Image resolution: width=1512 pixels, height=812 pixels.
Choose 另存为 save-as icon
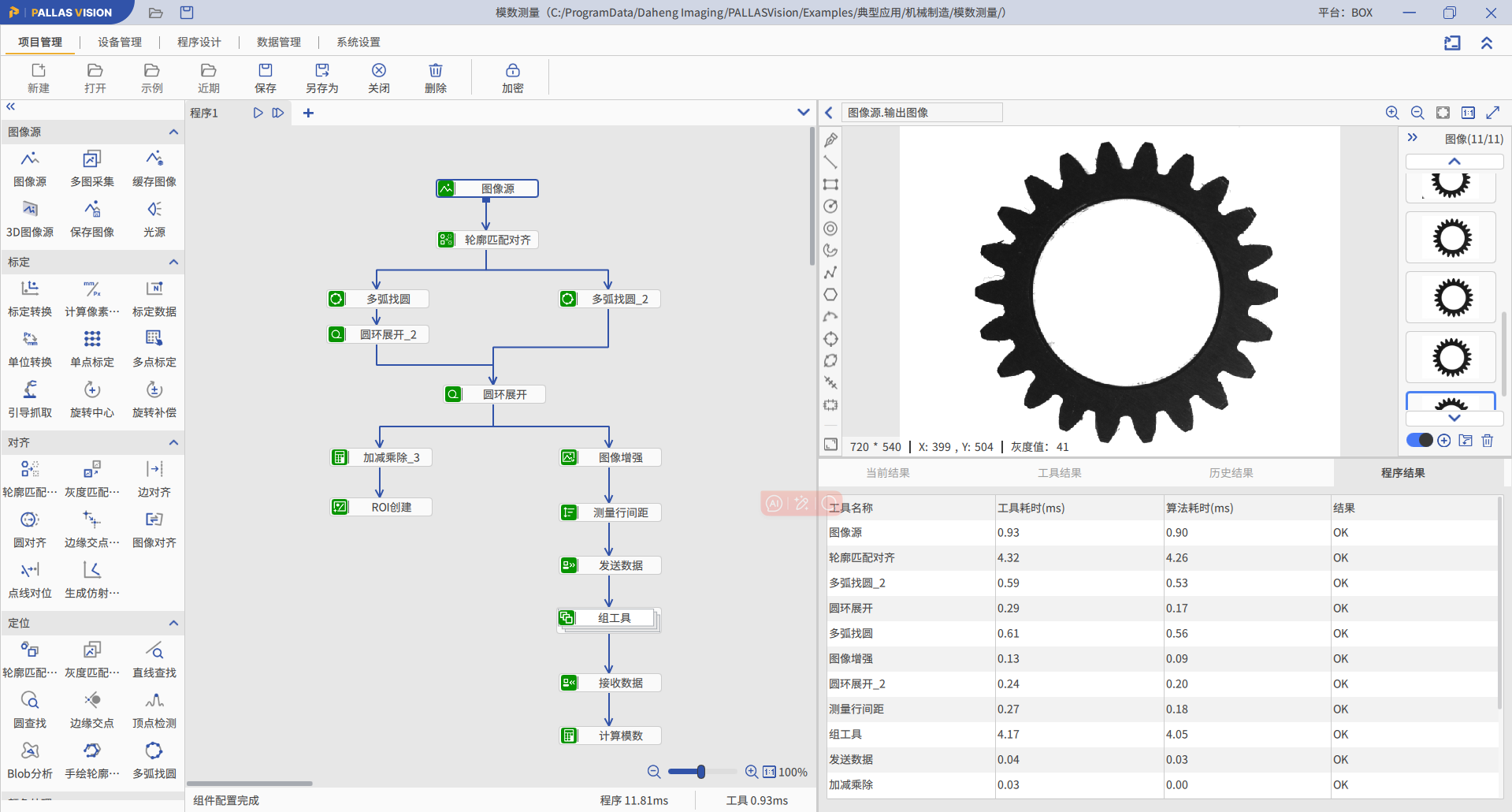point(322,78)
